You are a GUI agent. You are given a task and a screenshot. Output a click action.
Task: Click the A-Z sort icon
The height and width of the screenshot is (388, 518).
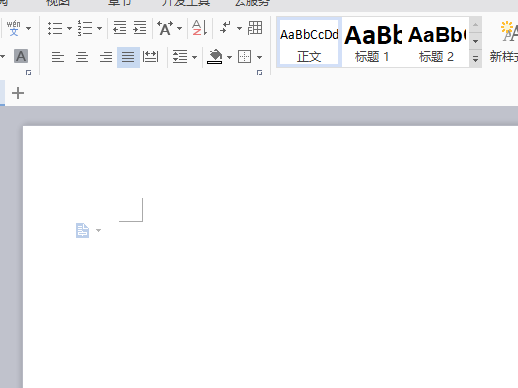(199, 28)
